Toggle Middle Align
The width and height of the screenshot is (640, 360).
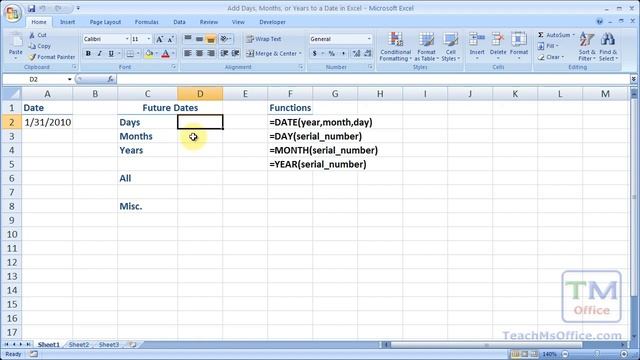tap(199, 39)
